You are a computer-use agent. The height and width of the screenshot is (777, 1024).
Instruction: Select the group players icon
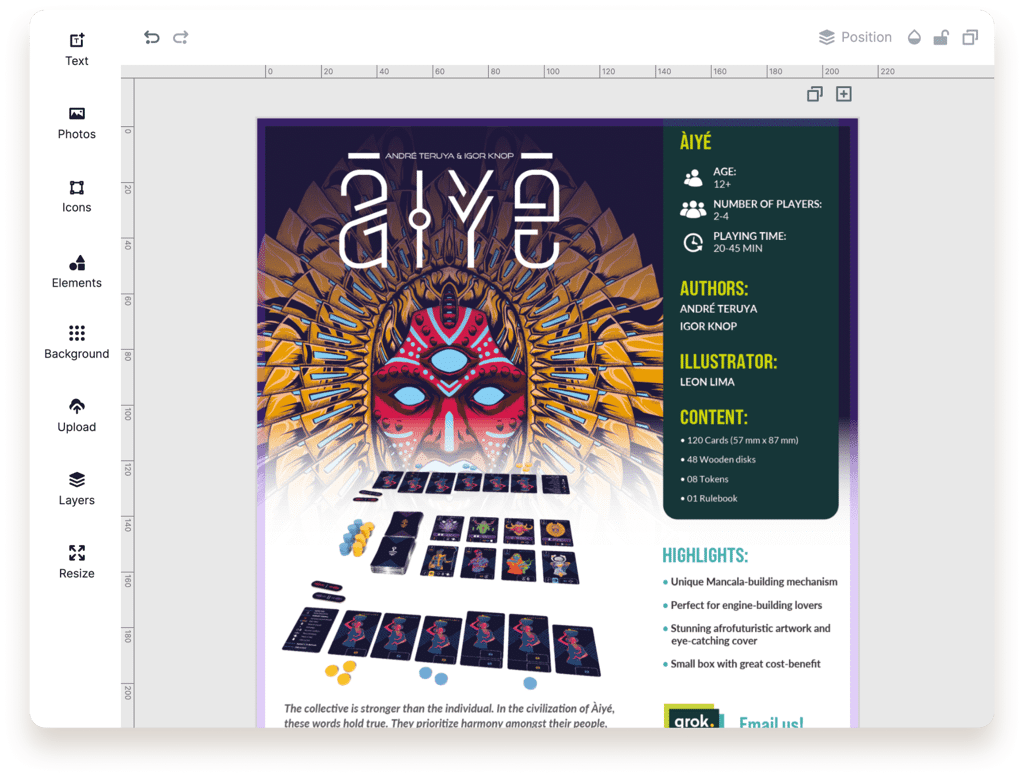coord(693,209)
